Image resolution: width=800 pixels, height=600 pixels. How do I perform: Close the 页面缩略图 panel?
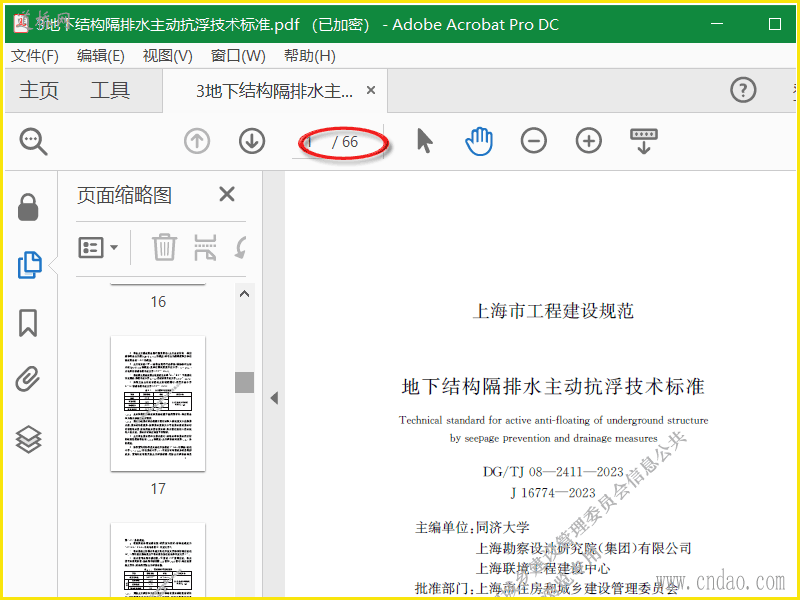pyautogui.click(x=227, y=194)
